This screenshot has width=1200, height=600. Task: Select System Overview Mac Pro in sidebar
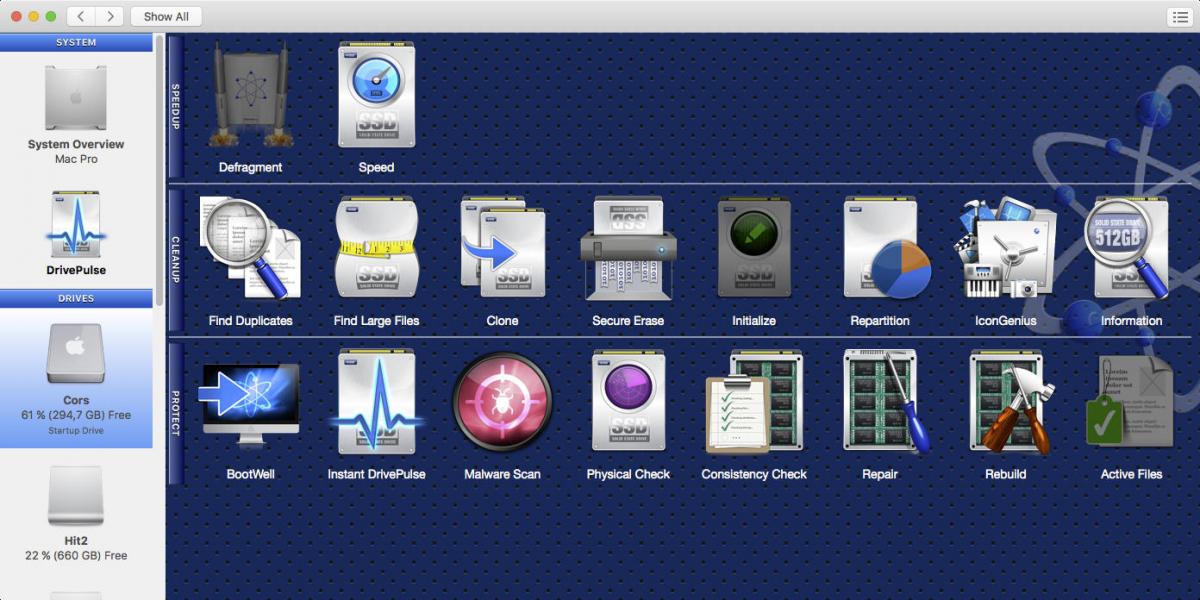click(x=76, y=113)
